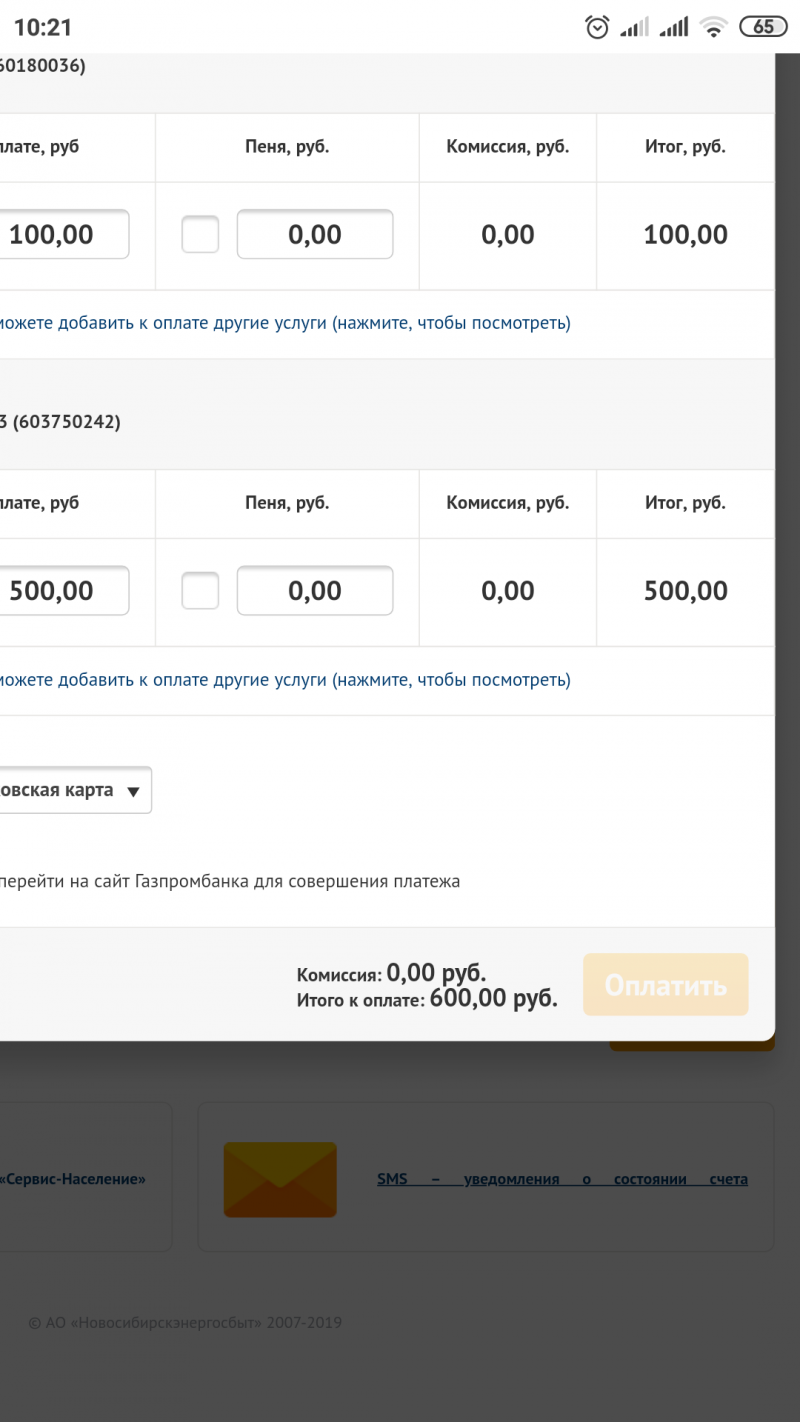Viewport: 800px width, 1422px height.
Task: Expand other services under the 500,00 payment
Action: (x=284, y=680)
